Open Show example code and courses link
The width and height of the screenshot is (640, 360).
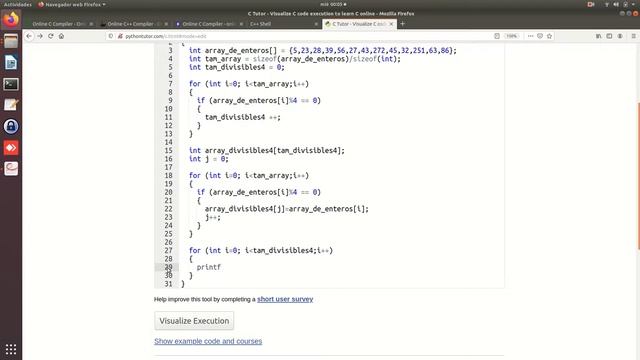click(208, 341)
